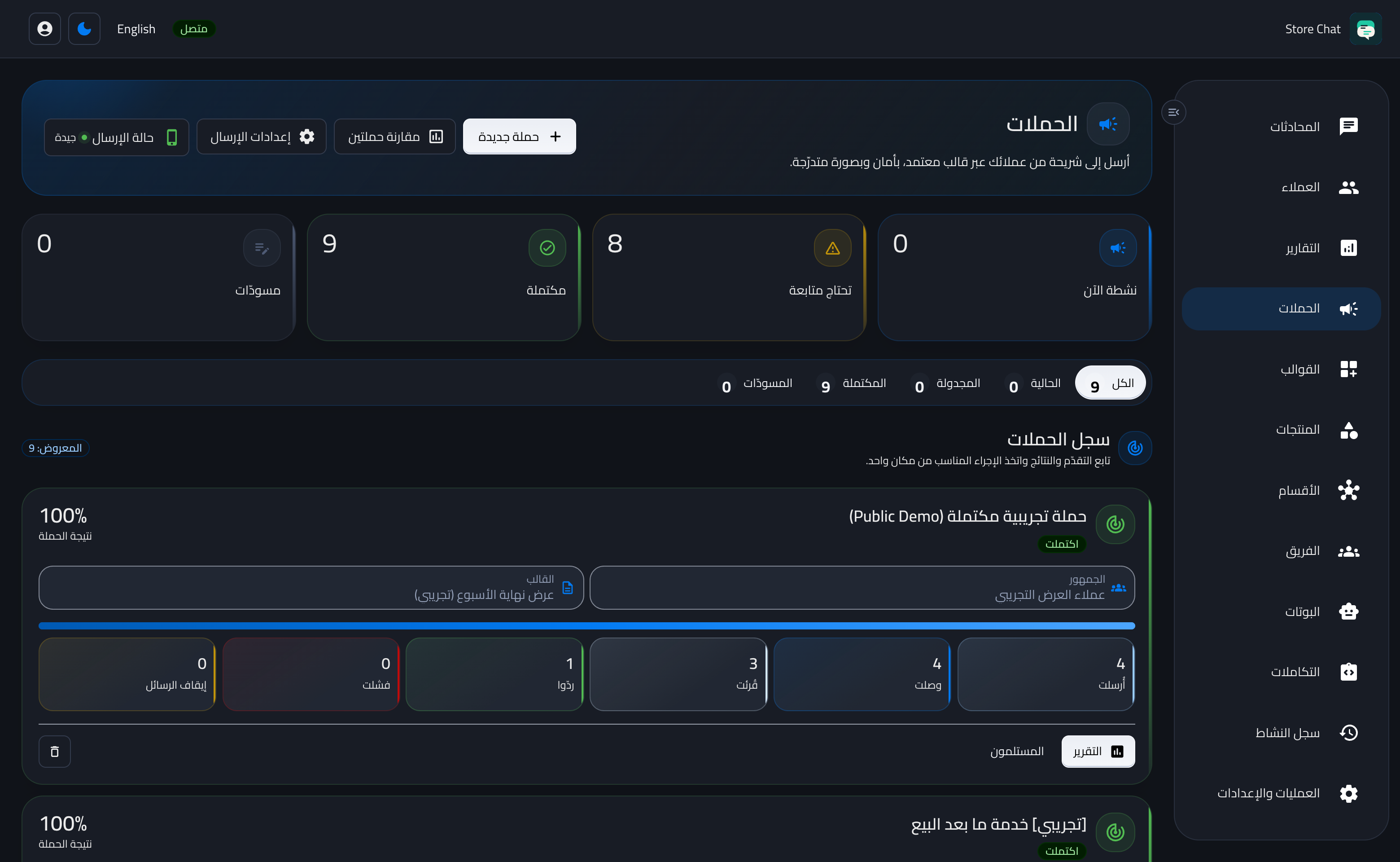Select the المسودّات filter tab
Image resolution: width=1400 pixels, height=862 pixels.
click(754, 383)
